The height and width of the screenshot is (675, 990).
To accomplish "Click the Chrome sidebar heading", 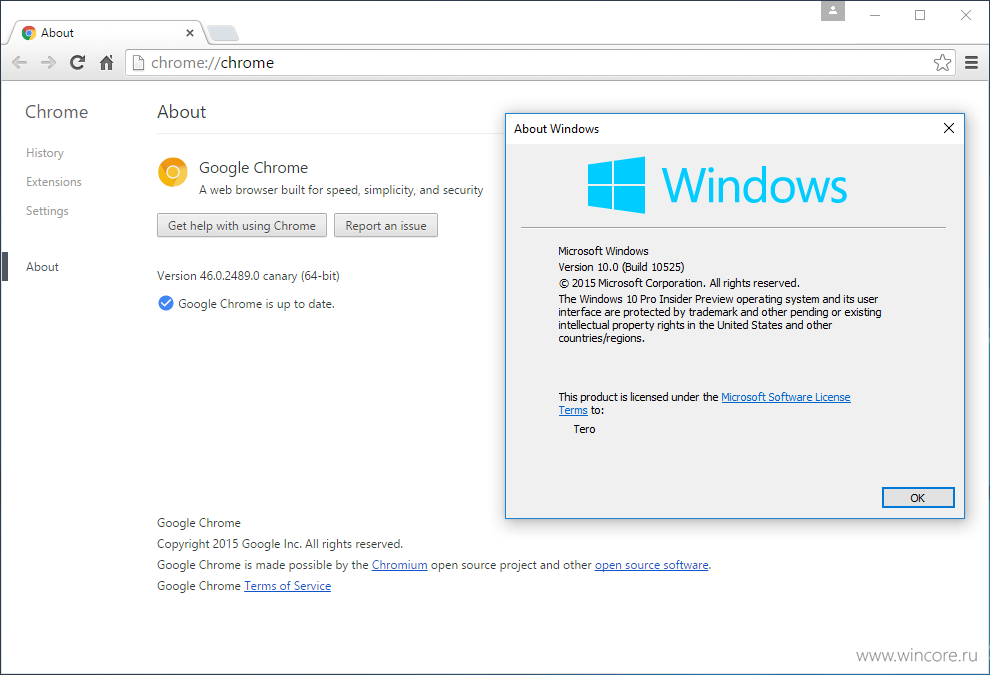I will pyautogui.click(x=57, y=112).
